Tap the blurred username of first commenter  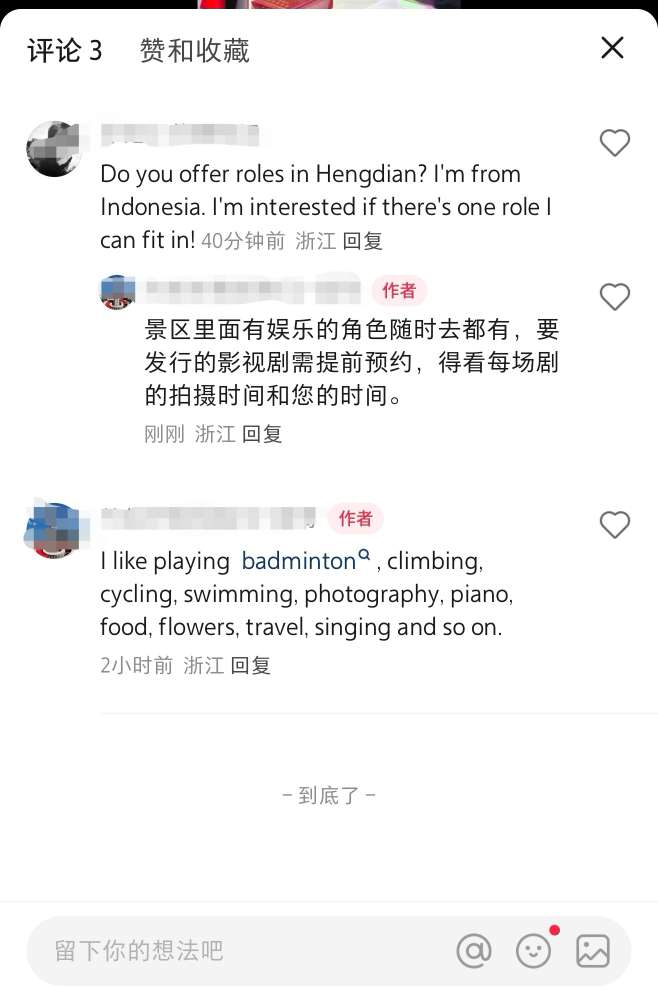coord(180,135)
